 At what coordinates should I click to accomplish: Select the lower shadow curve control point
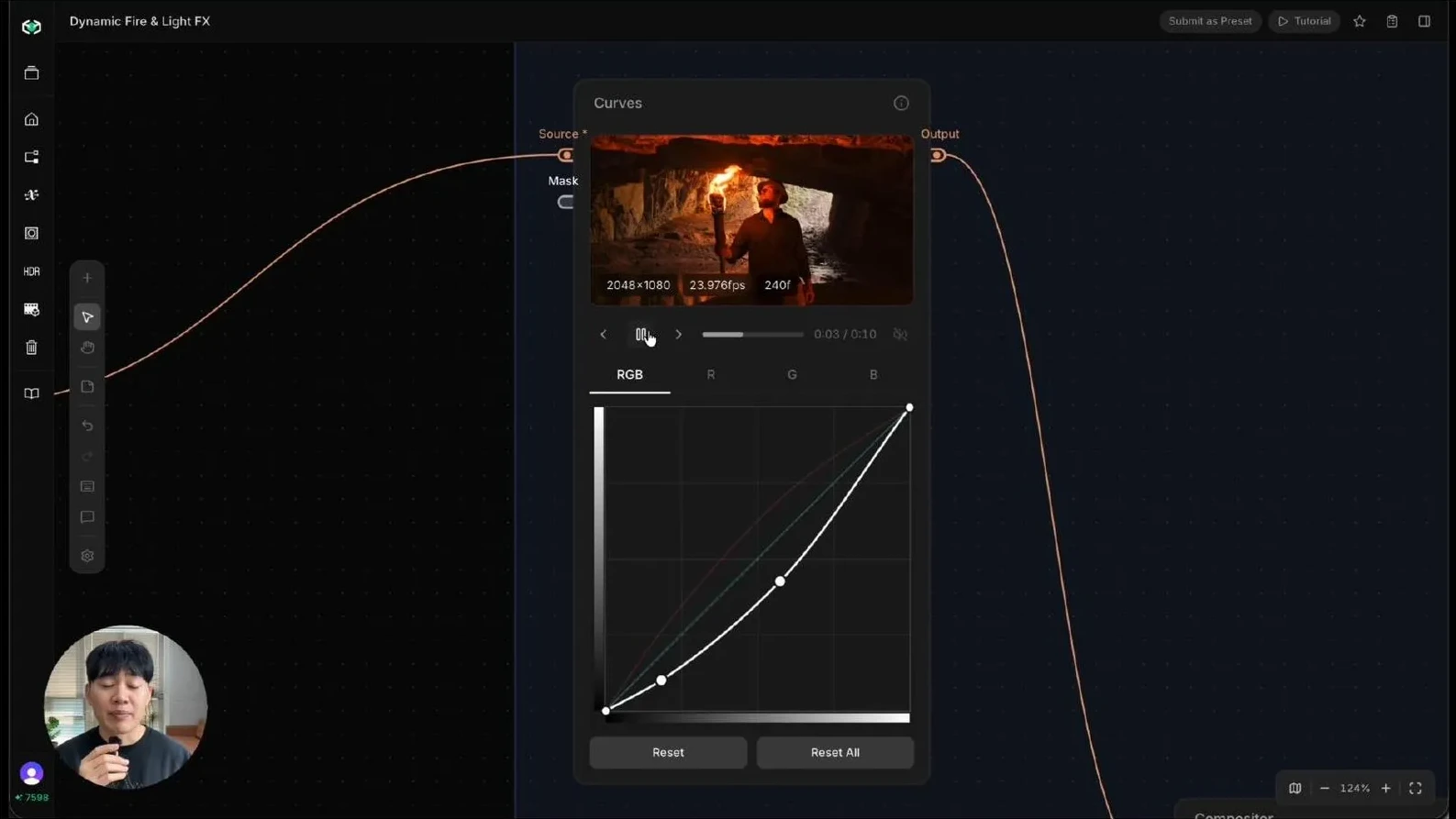661,681
